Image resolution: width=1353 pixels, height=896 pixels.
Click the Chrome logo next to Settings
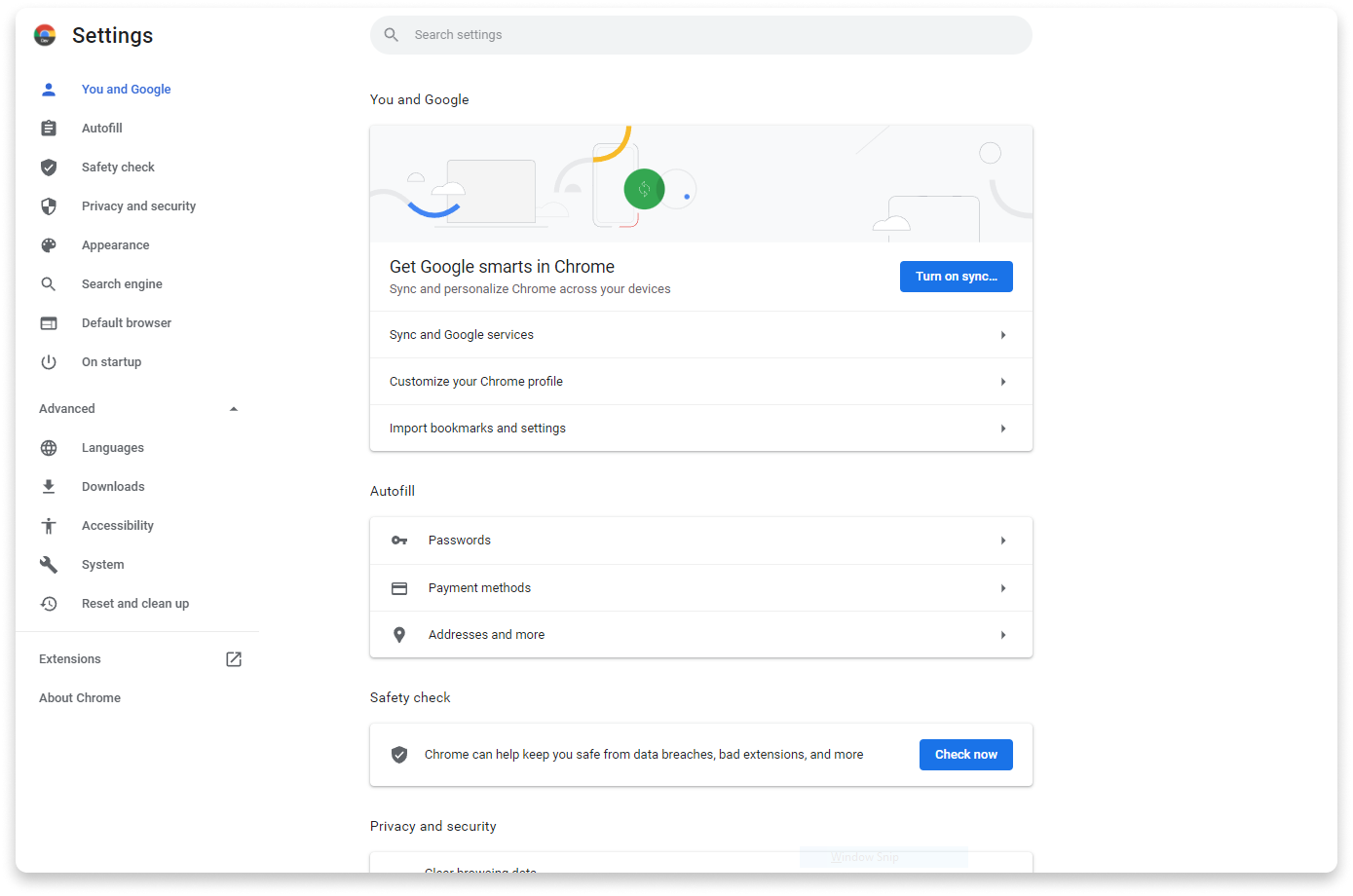[45, 35]
